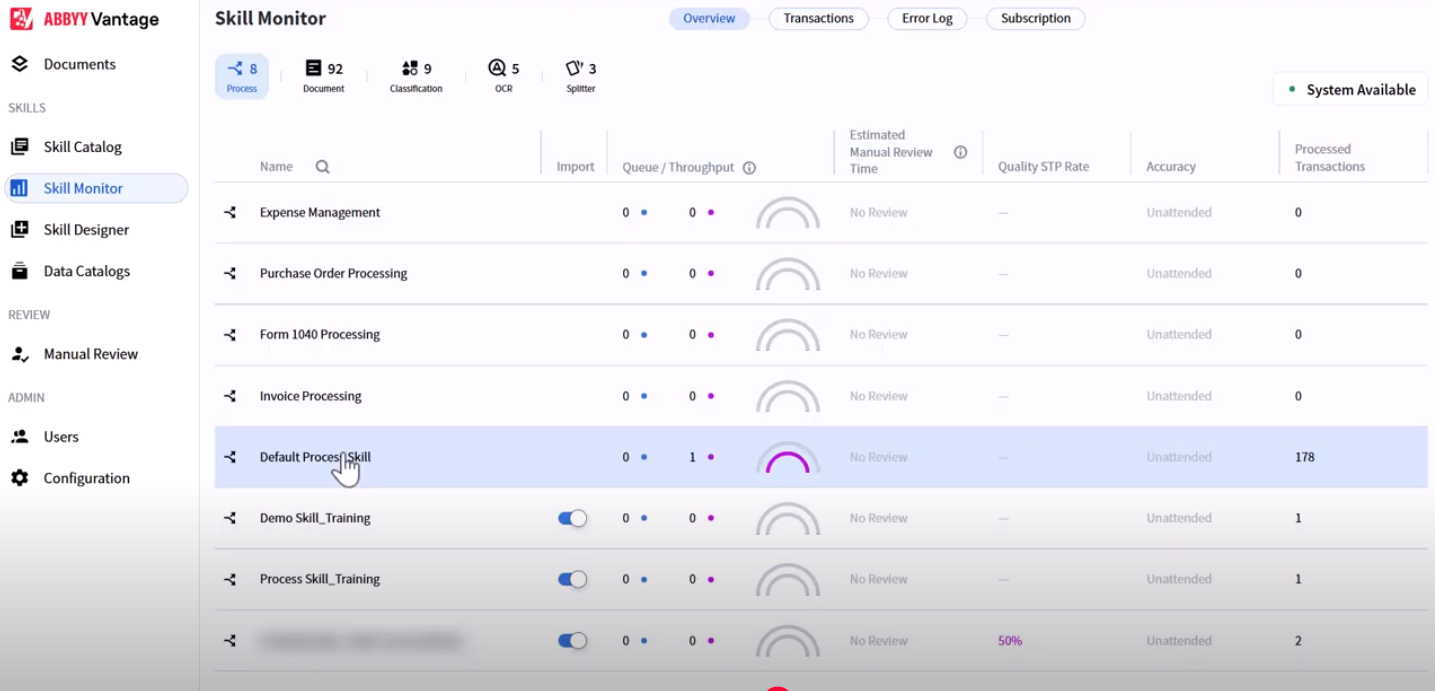Viewport: 1435px width, 691px height.
Task: Switch to the Transactions tab
Action: click(x=818, y=18)
